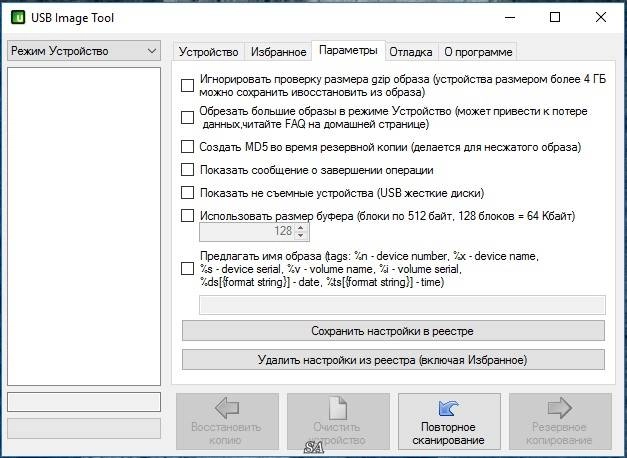Click Повторное сканирование rescan button

pyautogui.click(x=449, y=421)
